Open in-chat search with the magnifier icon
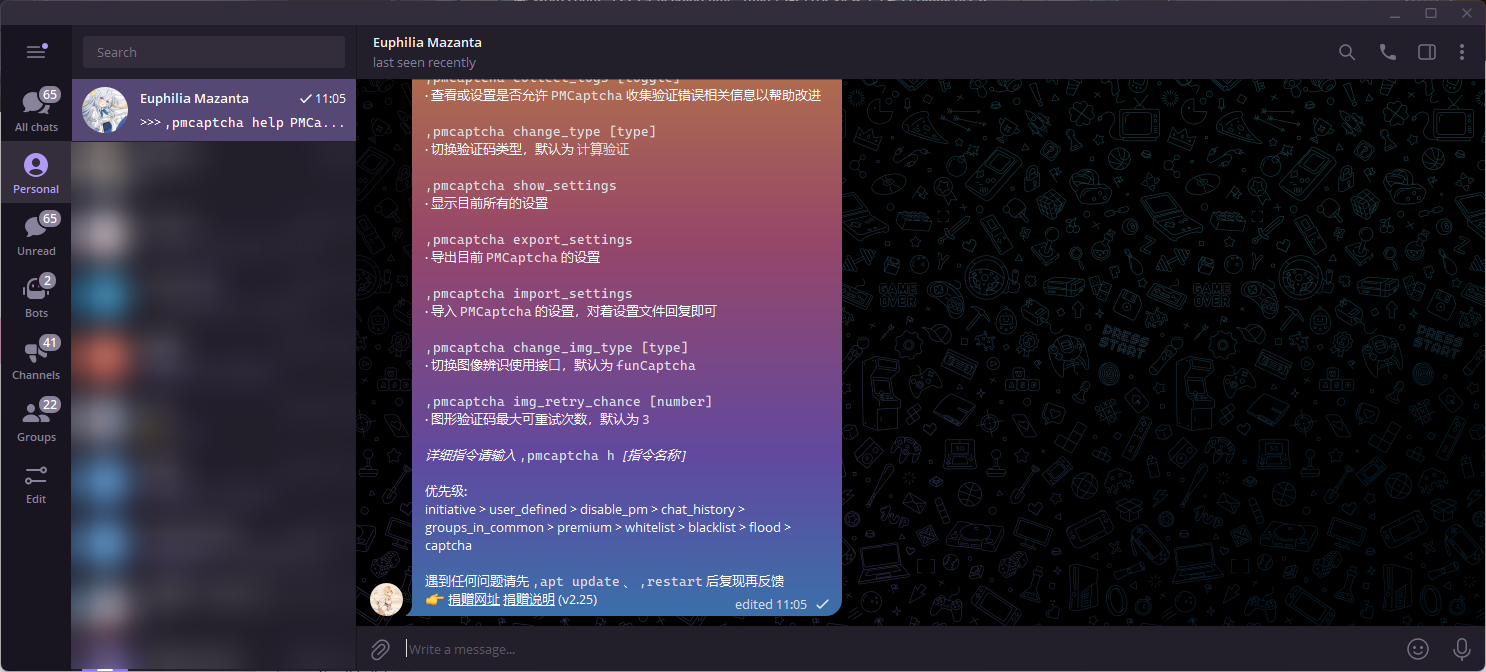This screenshot has height=672, width=1486. click(1346, 51)
